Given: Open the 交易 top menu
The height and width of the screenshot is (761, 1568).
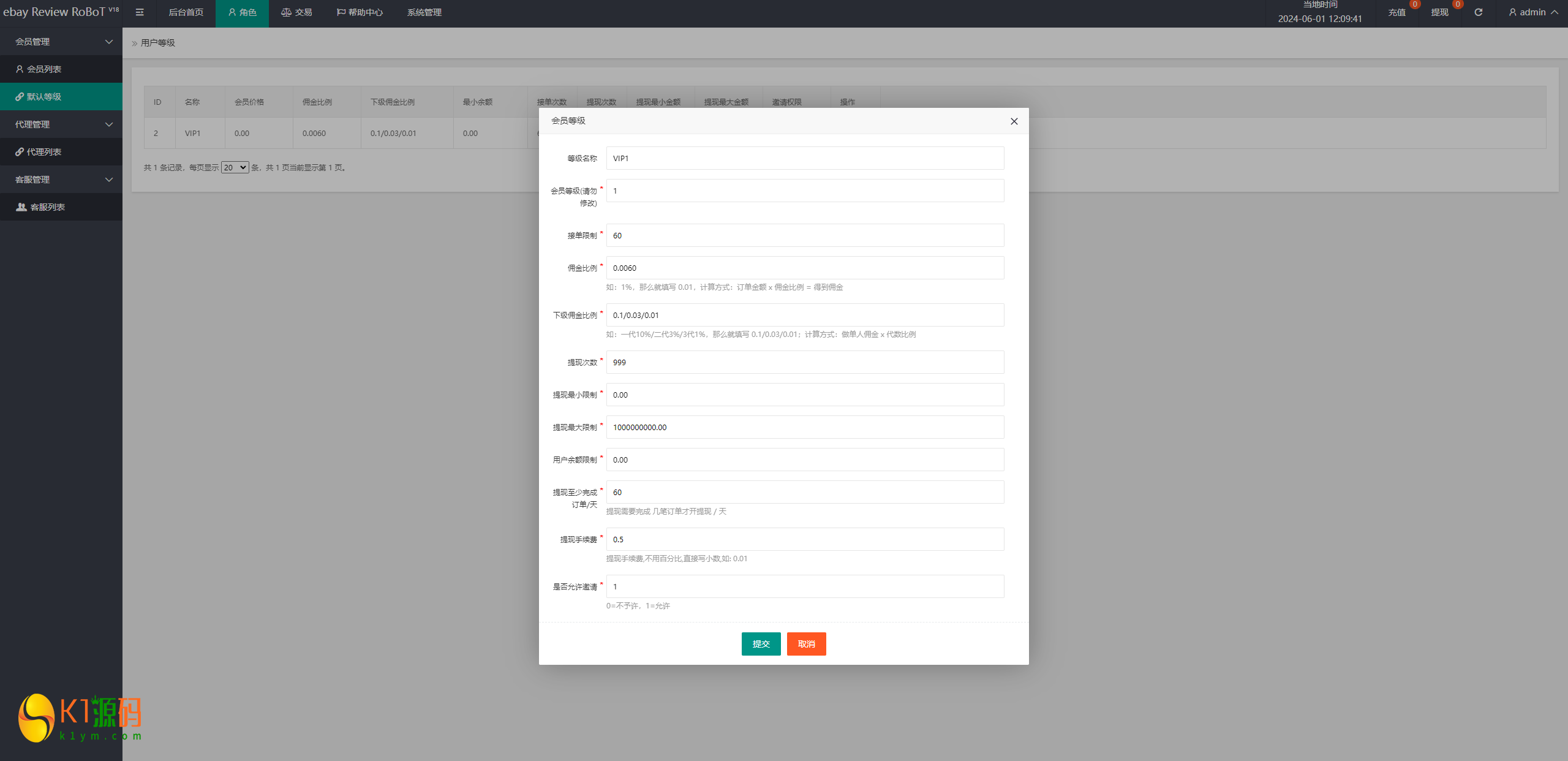Looking at the screenshot, I should 296,12.
